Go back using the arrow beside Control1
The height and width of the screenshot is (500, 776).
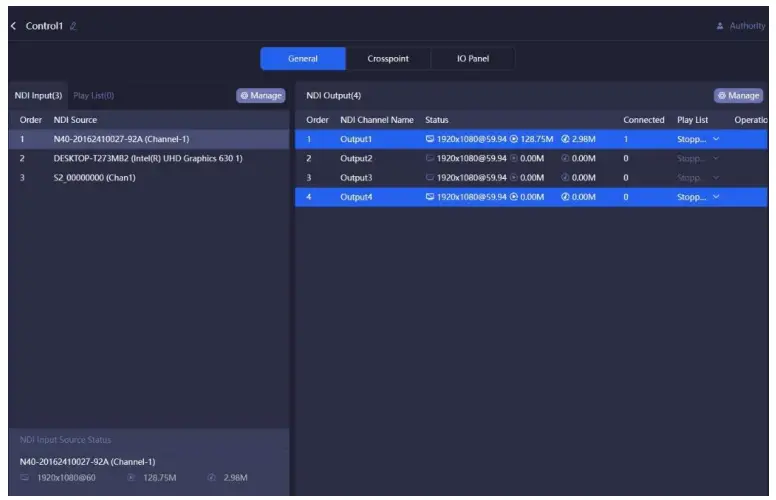click(13, 26)
